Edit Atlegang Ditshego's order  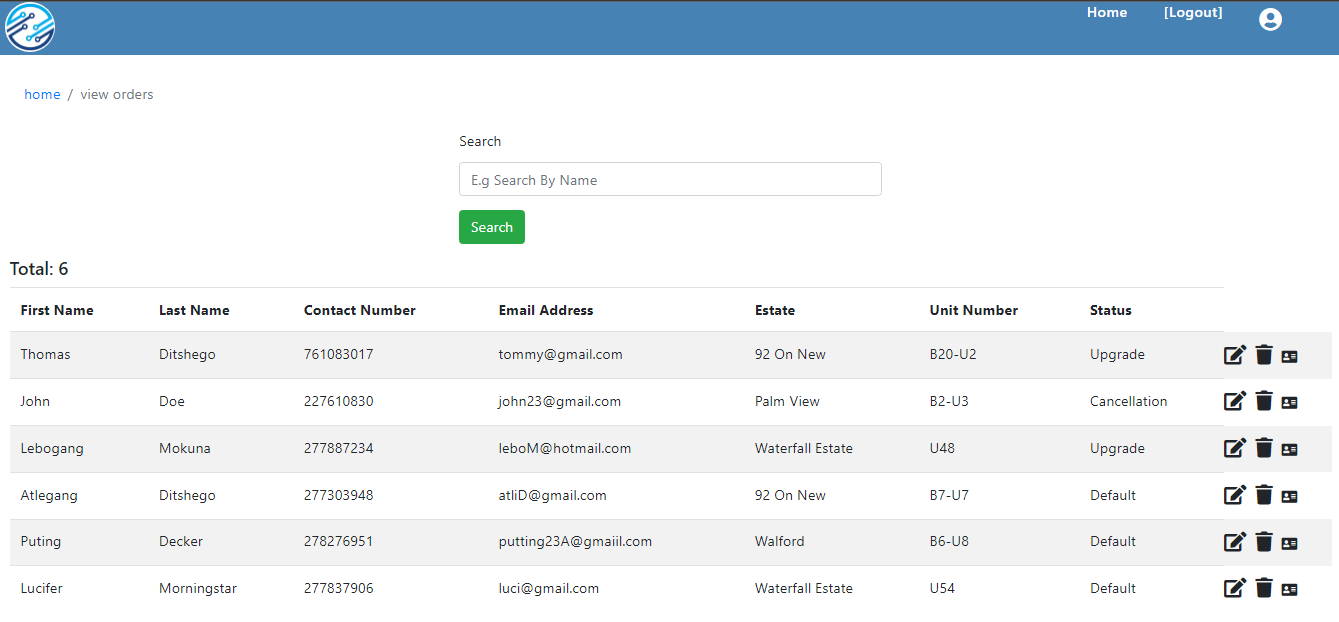(1235, 495)
